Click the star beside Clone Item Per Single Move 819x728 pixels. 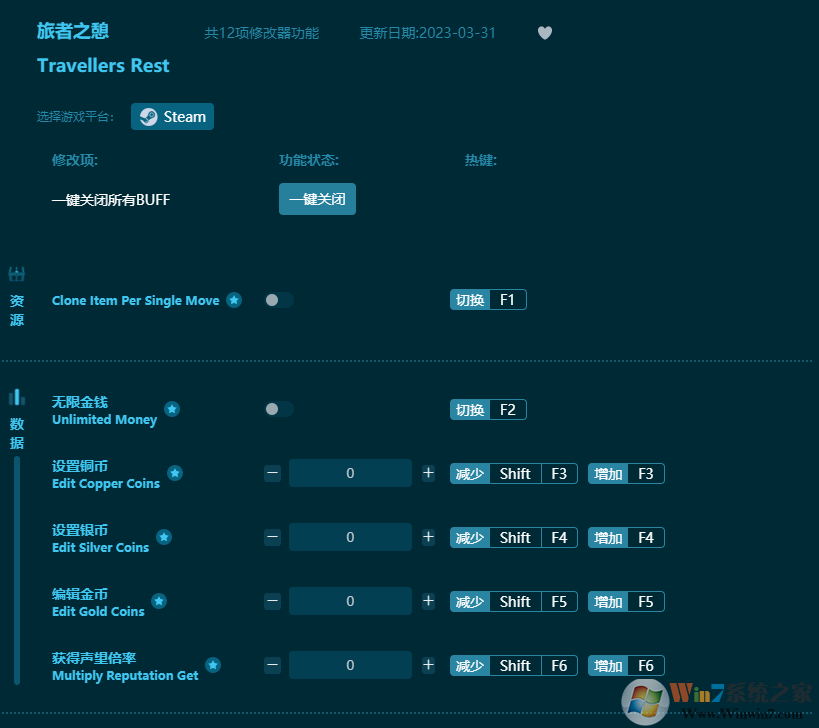(x=233, y=299)
